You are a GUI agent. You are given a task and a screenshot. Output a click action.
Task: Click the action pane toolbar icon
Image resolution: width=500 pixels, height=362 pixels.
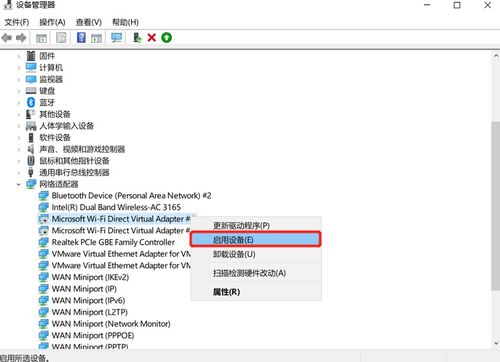pyautogui.click(x=96, y=38)
